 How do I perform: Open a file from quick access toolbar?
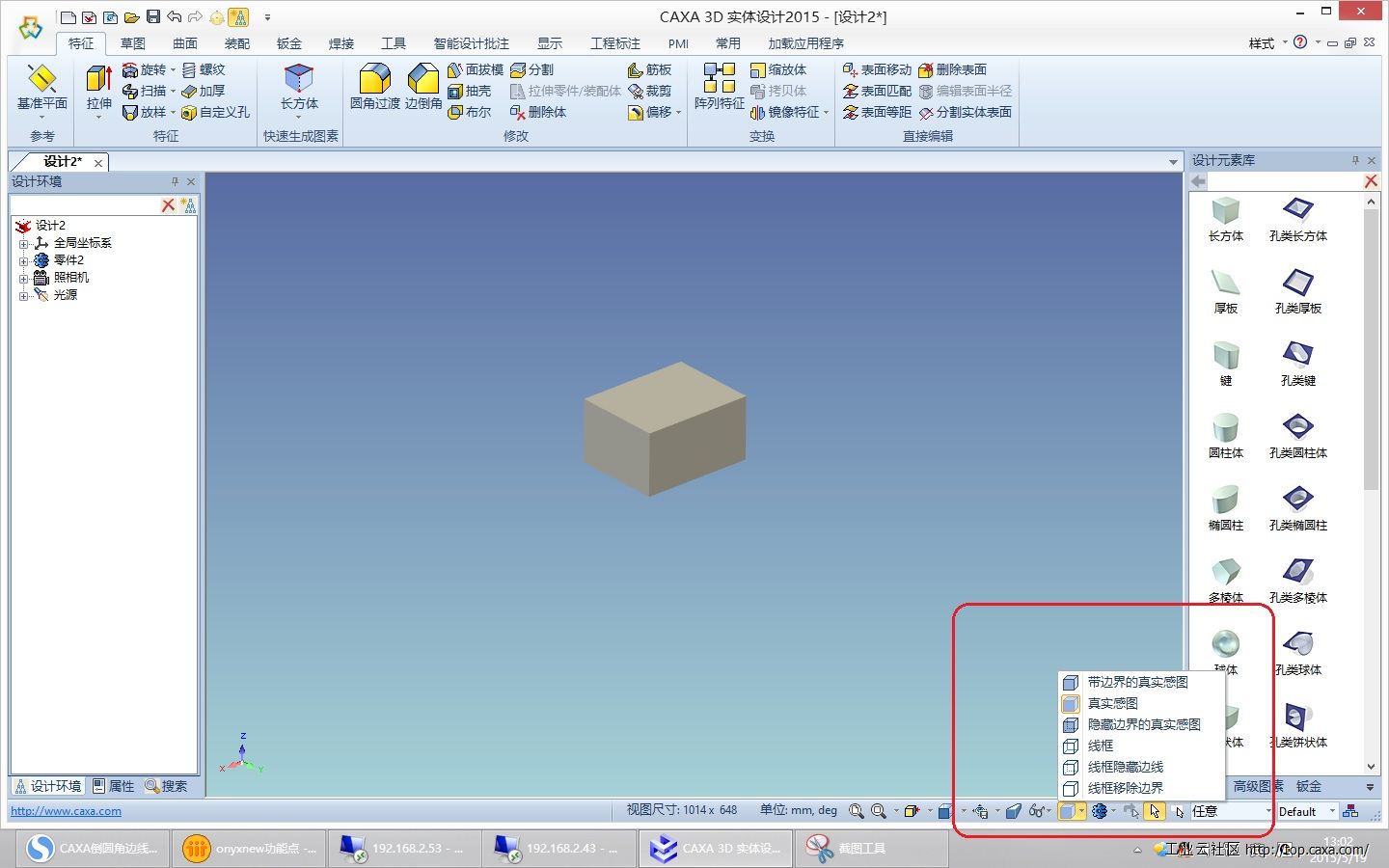pyautogui.click(x=131, y=16)
